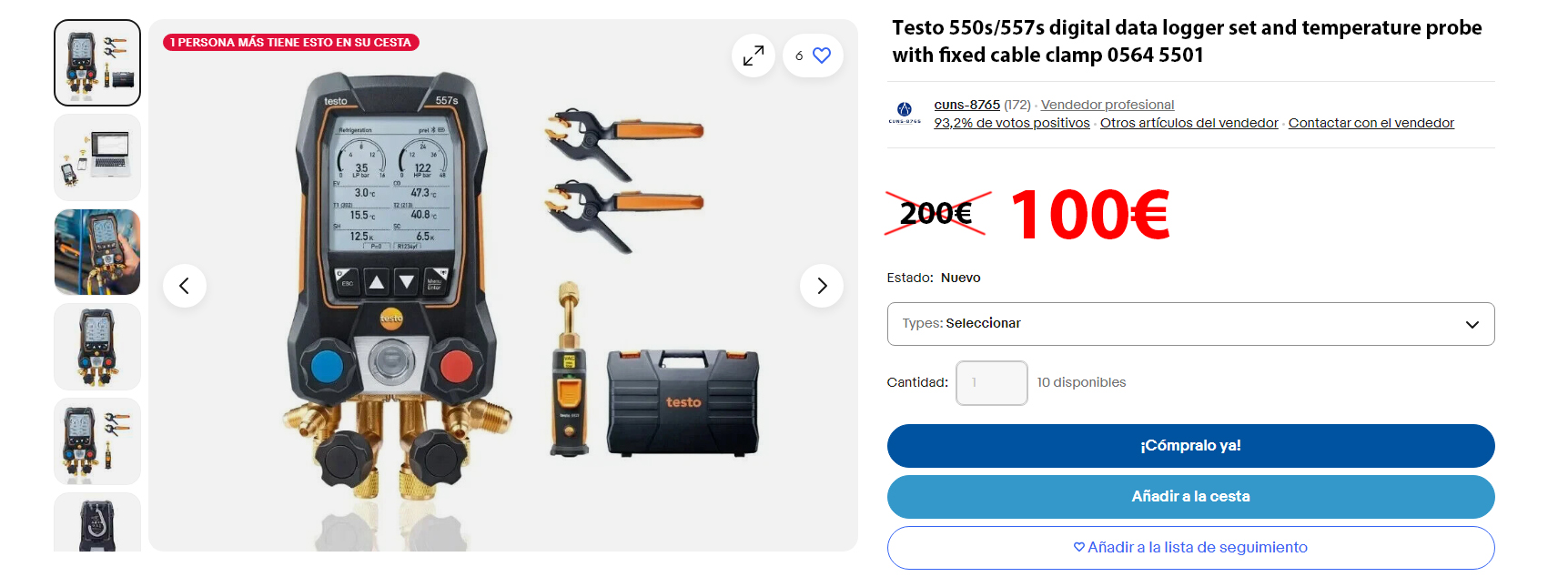Click the cuns-8765 seller logo
This screenshot has width=1568, height=577.
[x=905, y=113]
